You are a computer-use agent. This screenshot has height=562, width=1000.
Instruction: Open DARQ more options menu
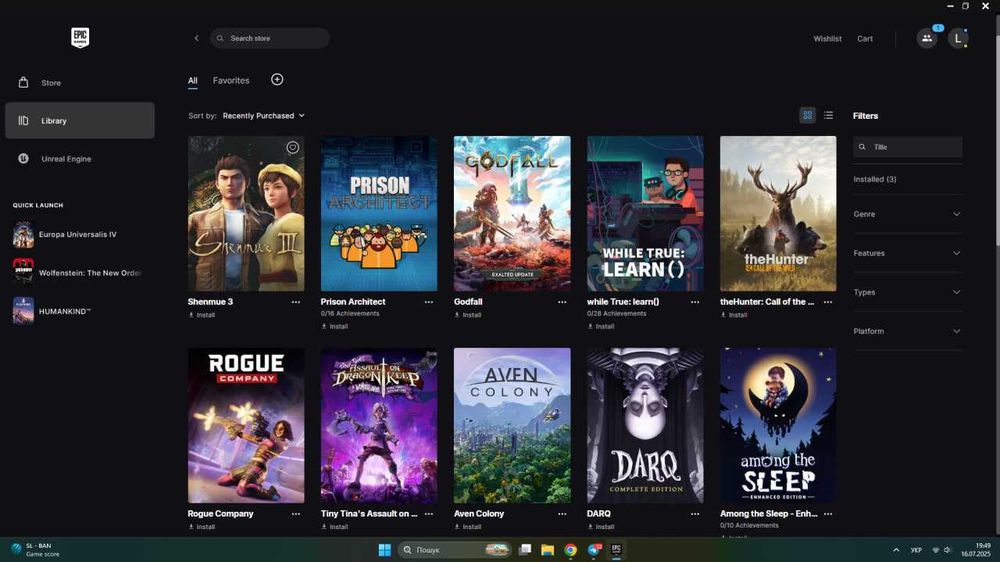click(695, 514)
